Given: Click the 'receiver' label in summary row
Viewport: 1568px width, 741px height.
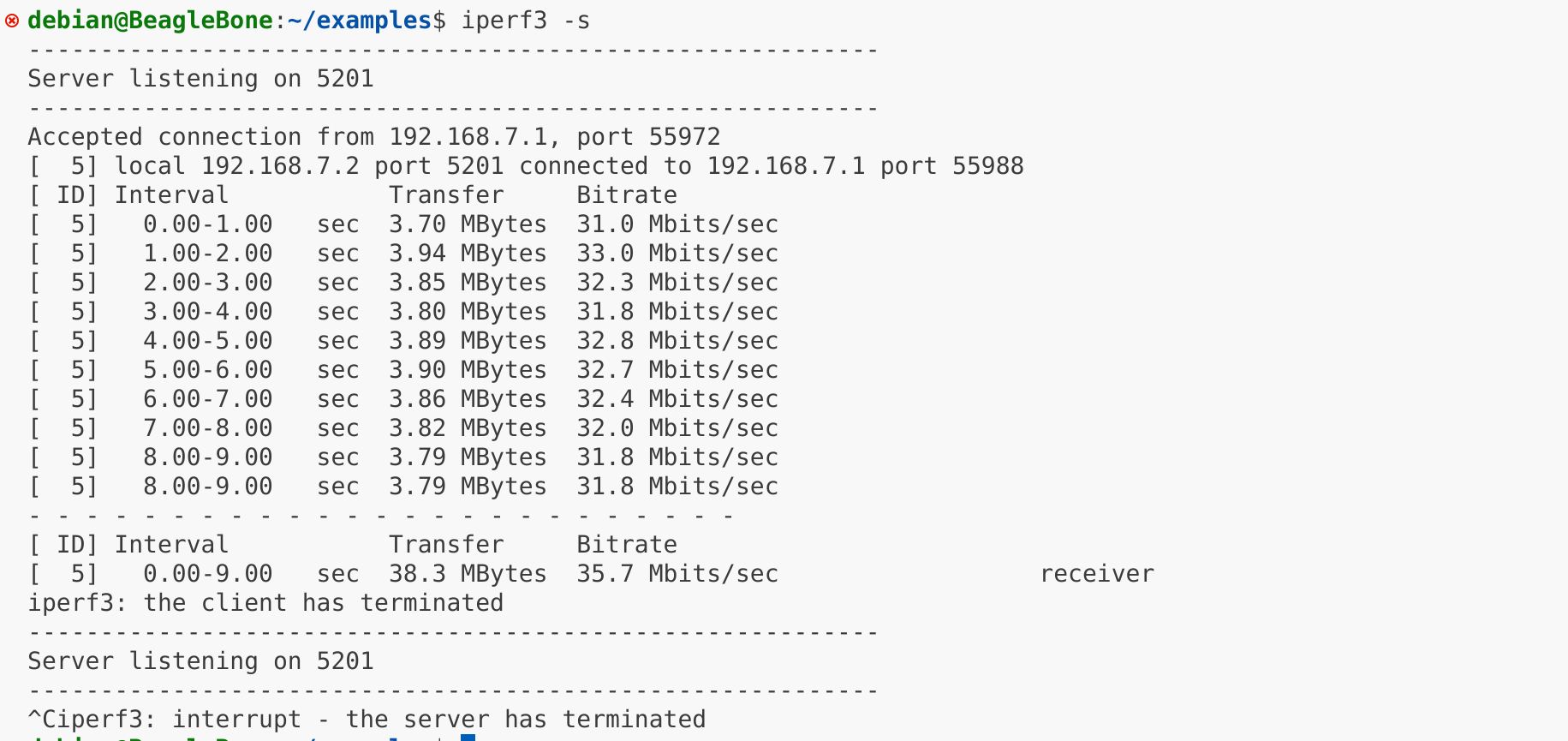Looking at the screenshot, I should (1097, 574).
